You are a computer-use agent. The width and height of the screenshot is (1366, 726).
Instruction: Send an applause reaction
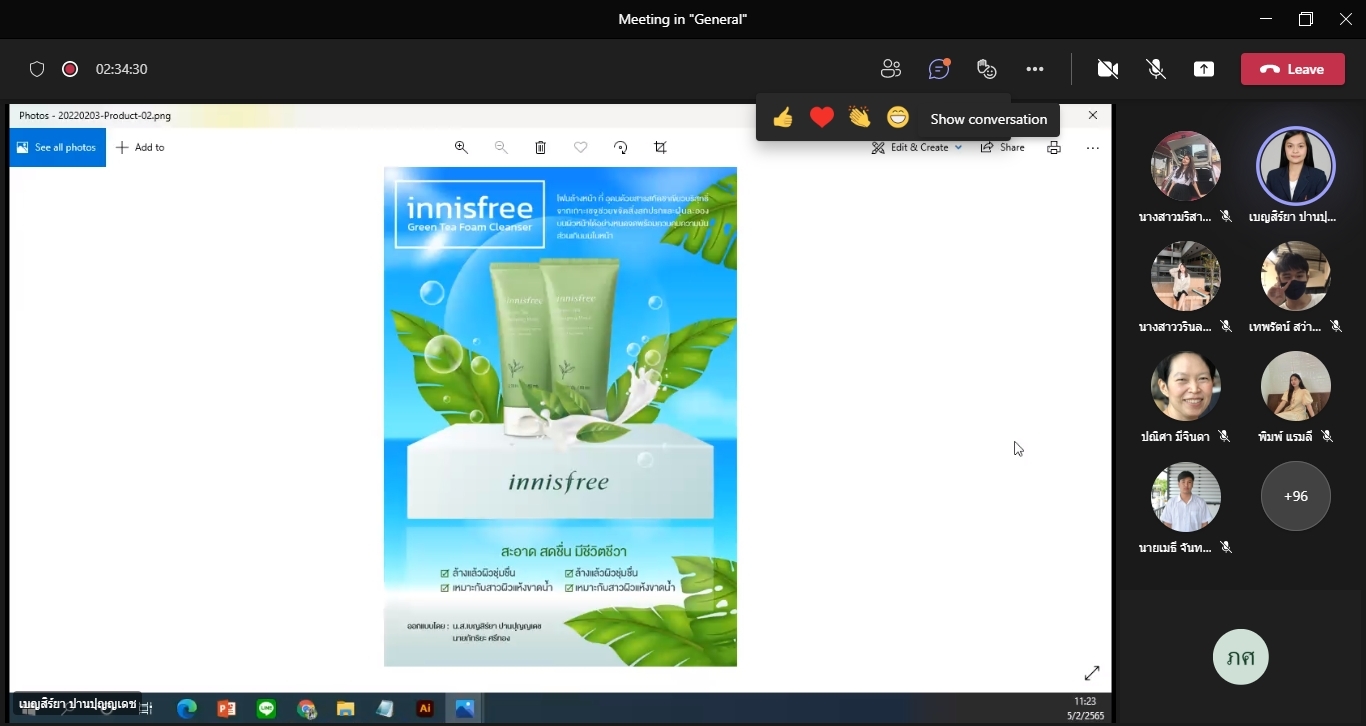(x=859, y=118)
